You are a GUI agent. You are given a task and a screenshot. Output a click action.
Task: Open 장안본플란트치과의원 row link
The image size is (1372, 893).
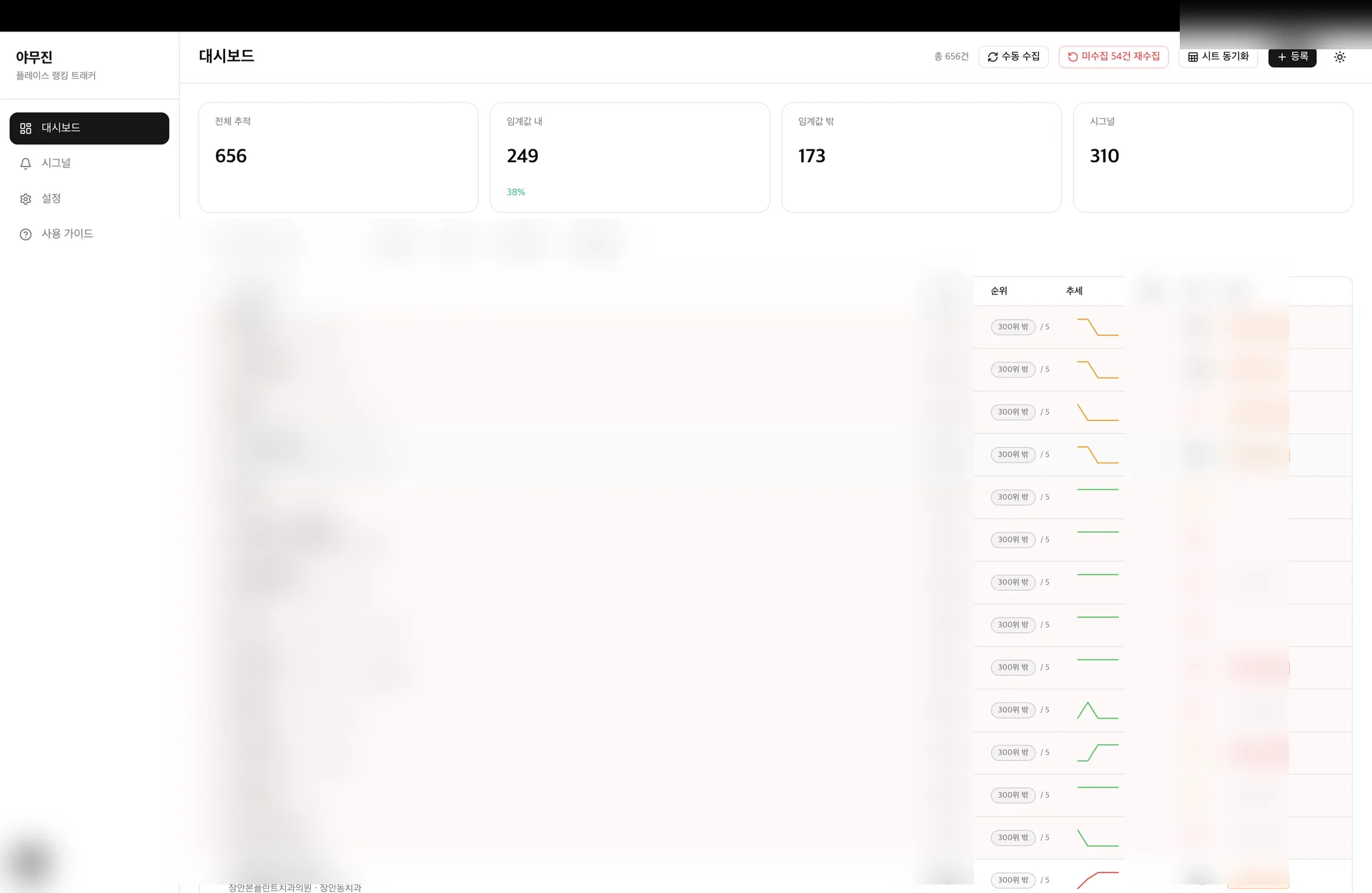pos(270,887)
